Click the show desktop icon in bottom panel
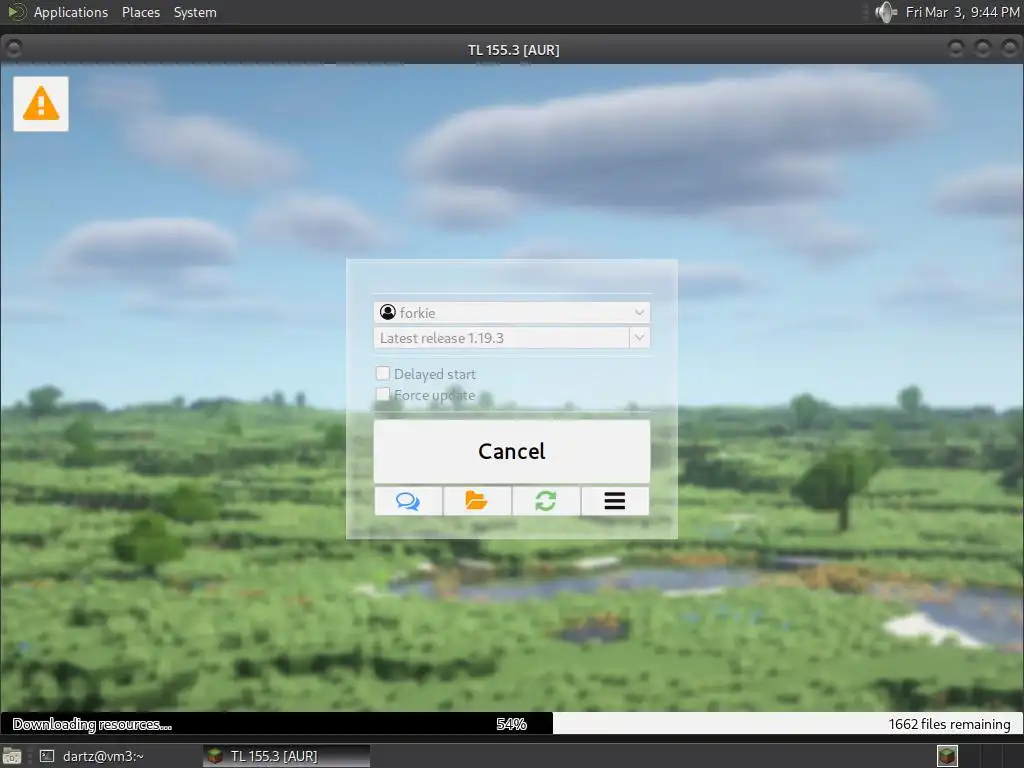The height and width of the screenshot is (768, 1024). (x=12, y=756)
